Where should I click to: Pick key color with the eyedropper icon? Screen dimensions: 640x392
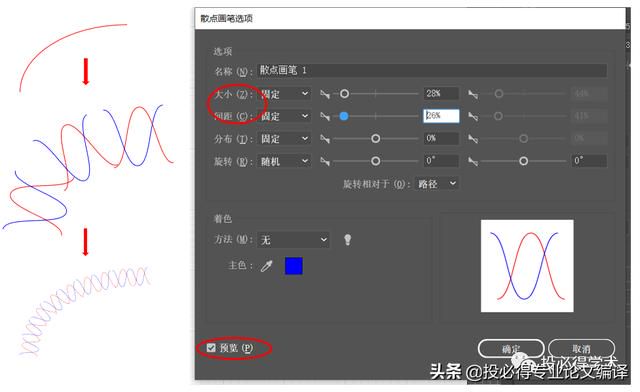[267, 266]
